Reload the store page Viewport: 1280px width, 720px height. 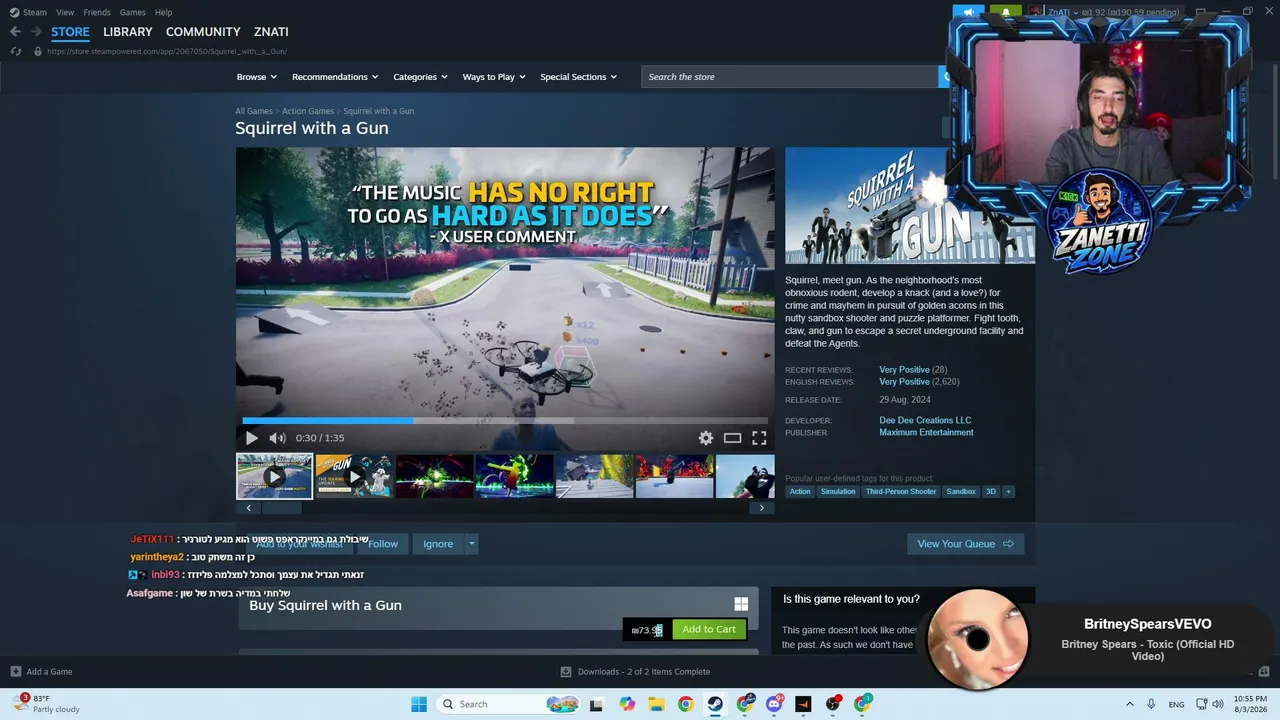pyautogui.click(x=16, y=51)
